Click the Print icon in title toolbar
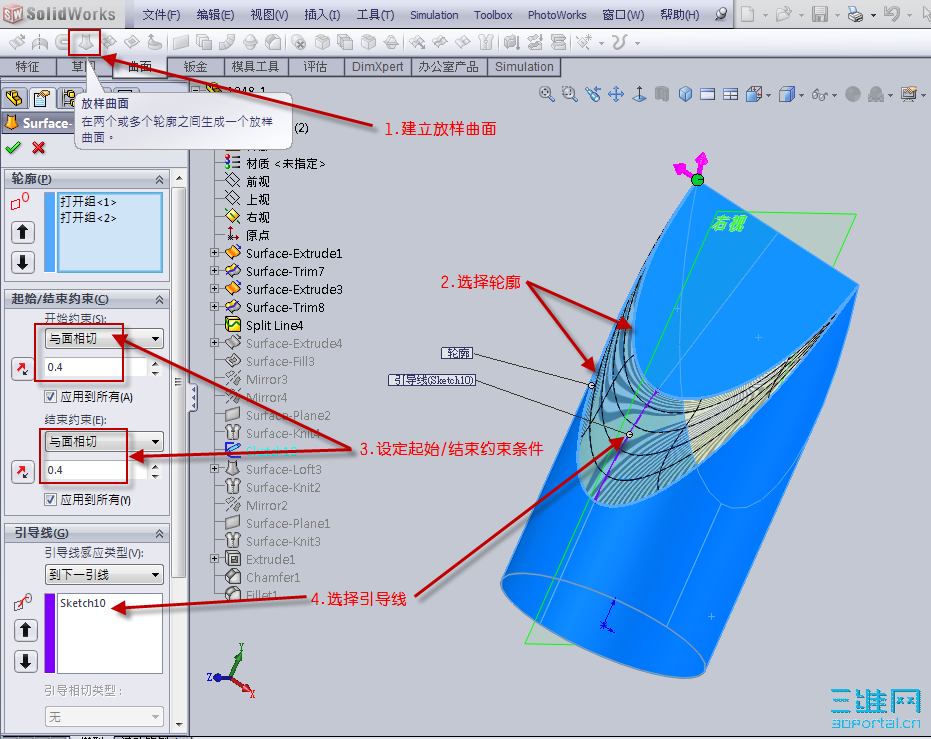Image resolution: width=931 pixels, height=739 pixels. tap(855, 14)
